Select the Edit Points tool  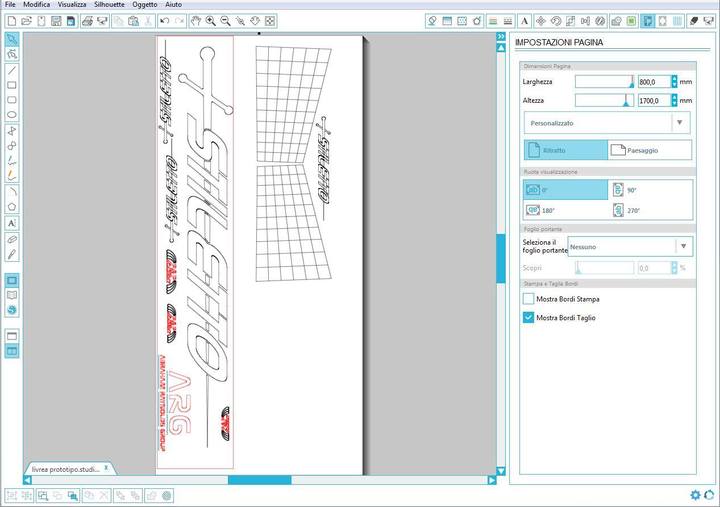pyautogui.click(x=12, y=55)
